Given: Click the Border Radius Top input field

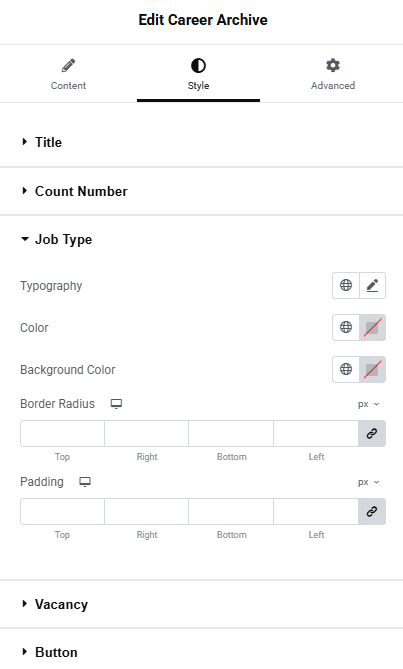Looking at the screenshot, I should 62,433.
